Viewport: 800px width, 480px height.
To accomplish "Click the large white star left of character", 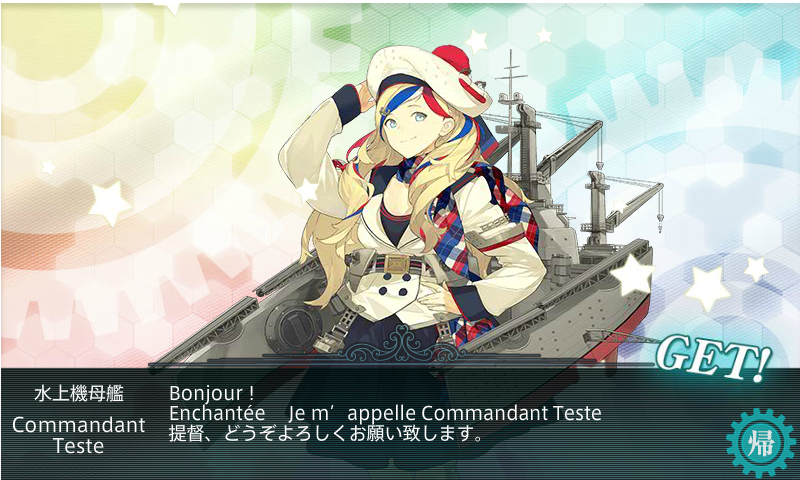I will coord(109,203).
